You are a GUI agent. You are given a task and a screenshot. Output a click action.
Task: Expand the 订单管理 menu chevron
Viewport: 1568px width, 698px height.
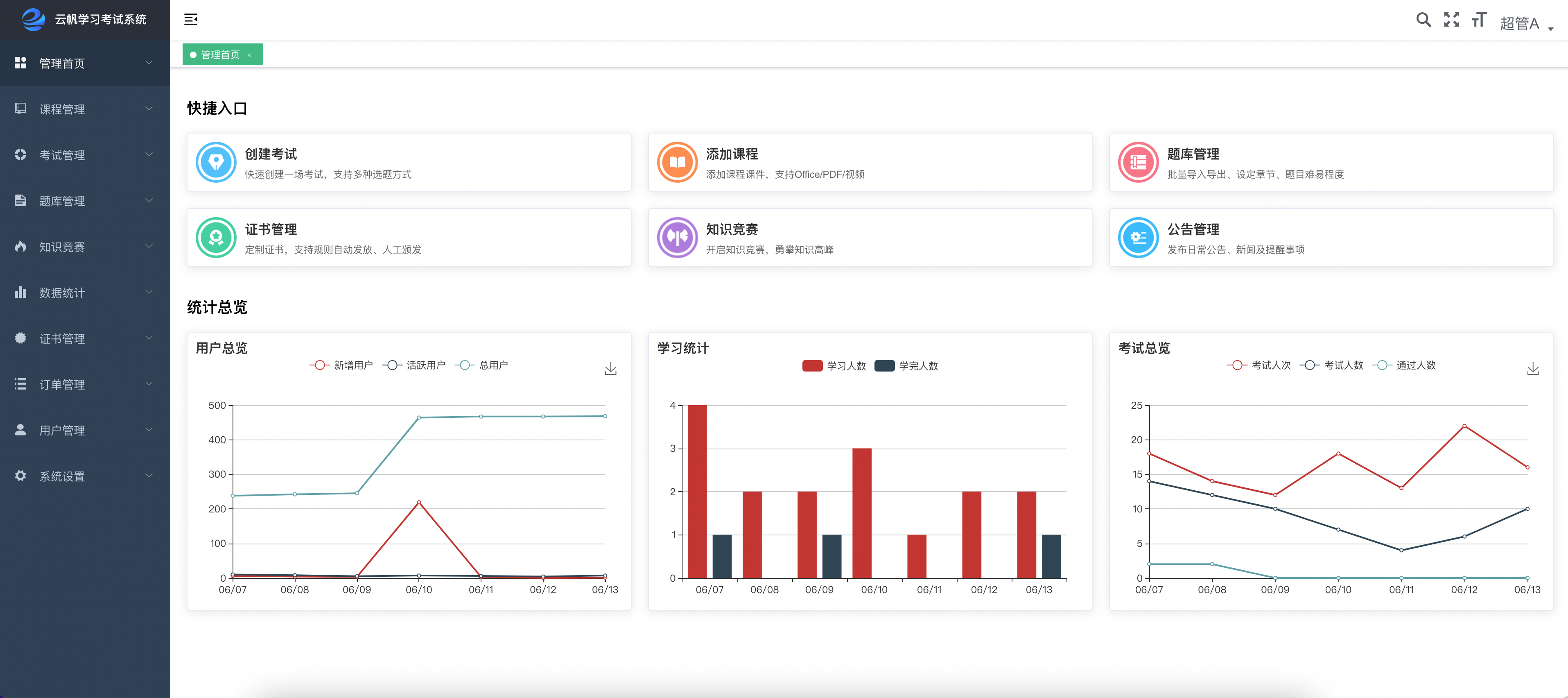(x=149, y=384)
